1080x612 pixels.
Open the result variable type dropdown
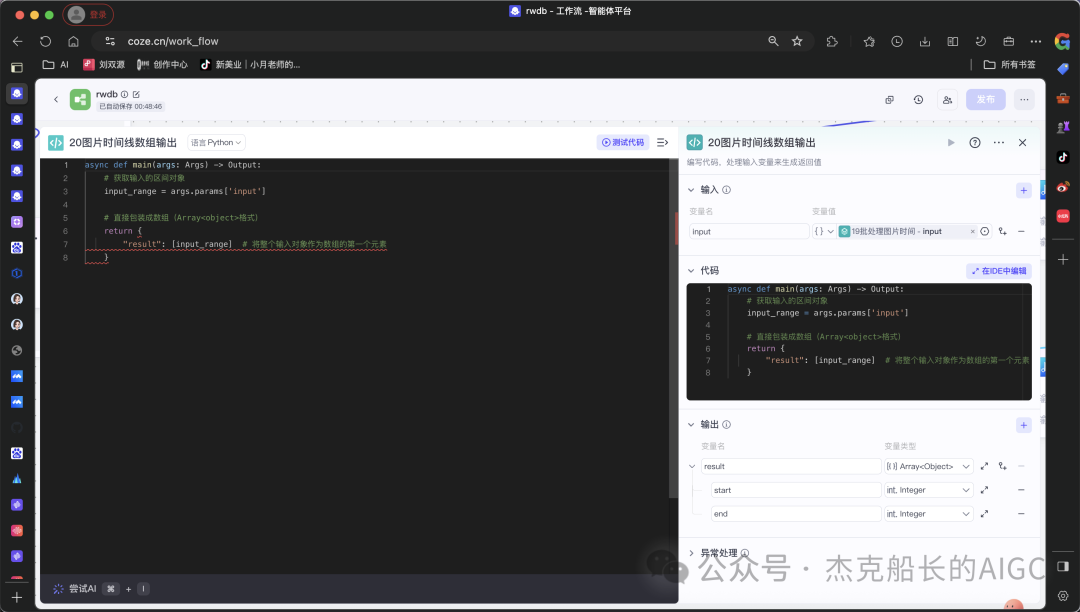928,466
